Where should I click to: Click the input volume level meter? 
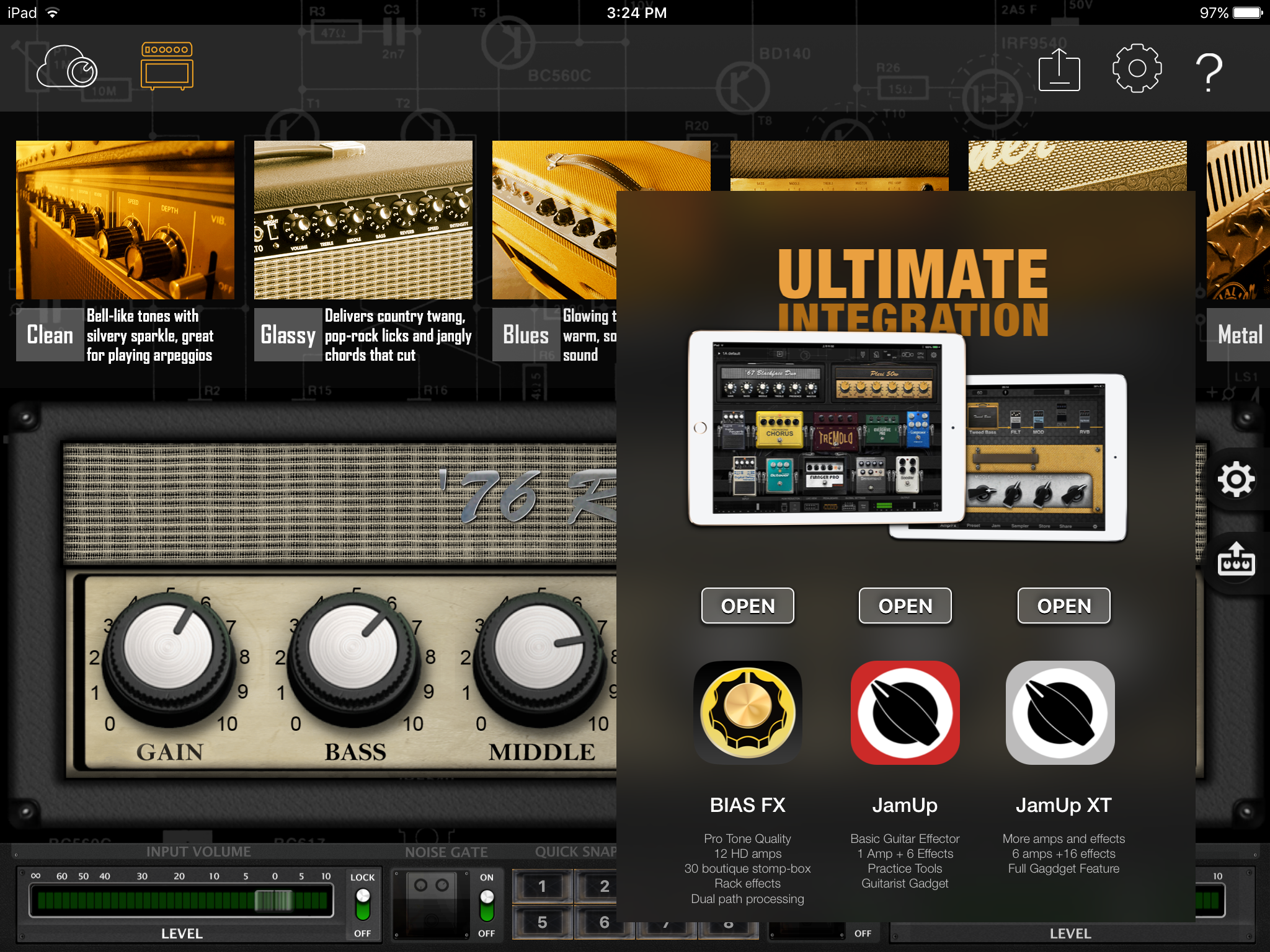pos(182,900)
